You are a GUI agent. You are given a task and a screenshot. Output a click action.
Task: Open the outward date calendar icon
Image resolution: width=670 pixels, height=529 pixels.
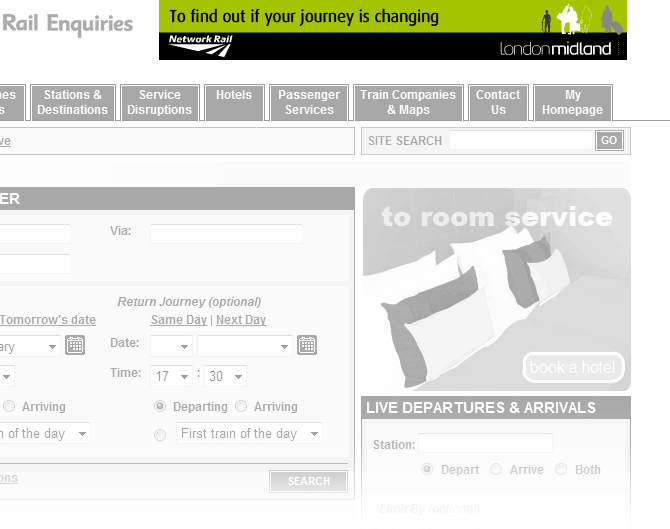pyautogui.click(x=75, y=345)
